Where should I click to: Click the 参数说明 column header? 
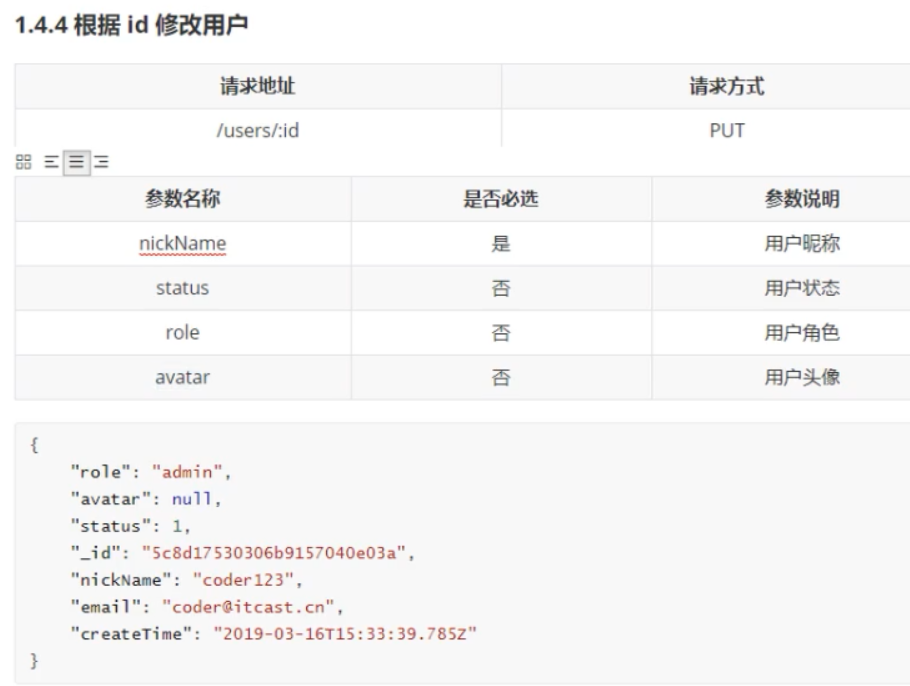coord(802,199)
